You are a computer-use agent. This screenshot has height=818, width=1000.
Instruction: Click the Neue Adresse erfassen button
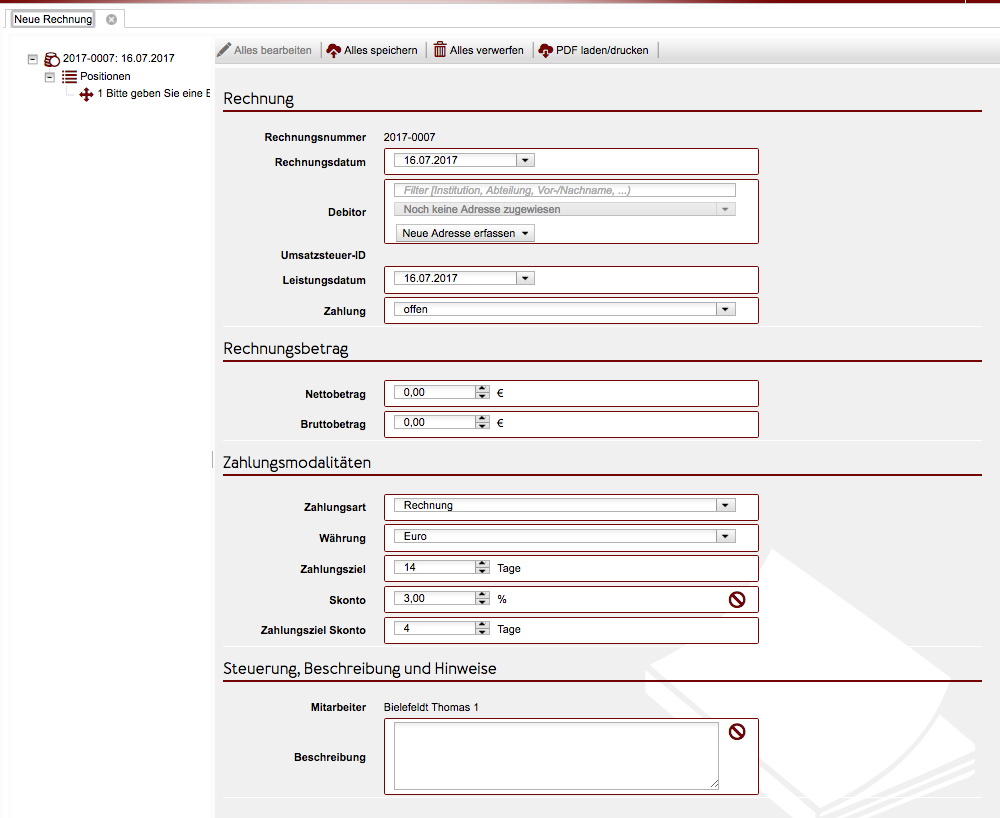coord(465,233)
